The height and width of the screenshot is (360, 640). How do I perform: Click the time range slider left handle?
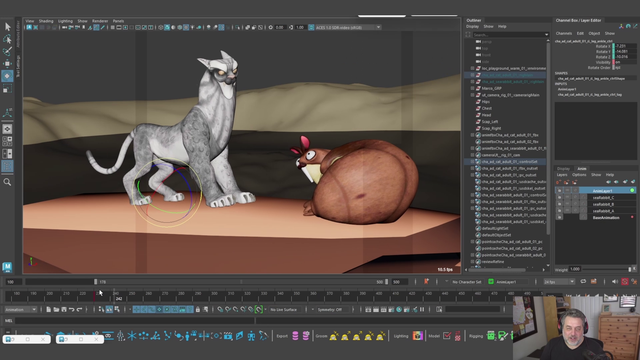(x=96, y=282)
